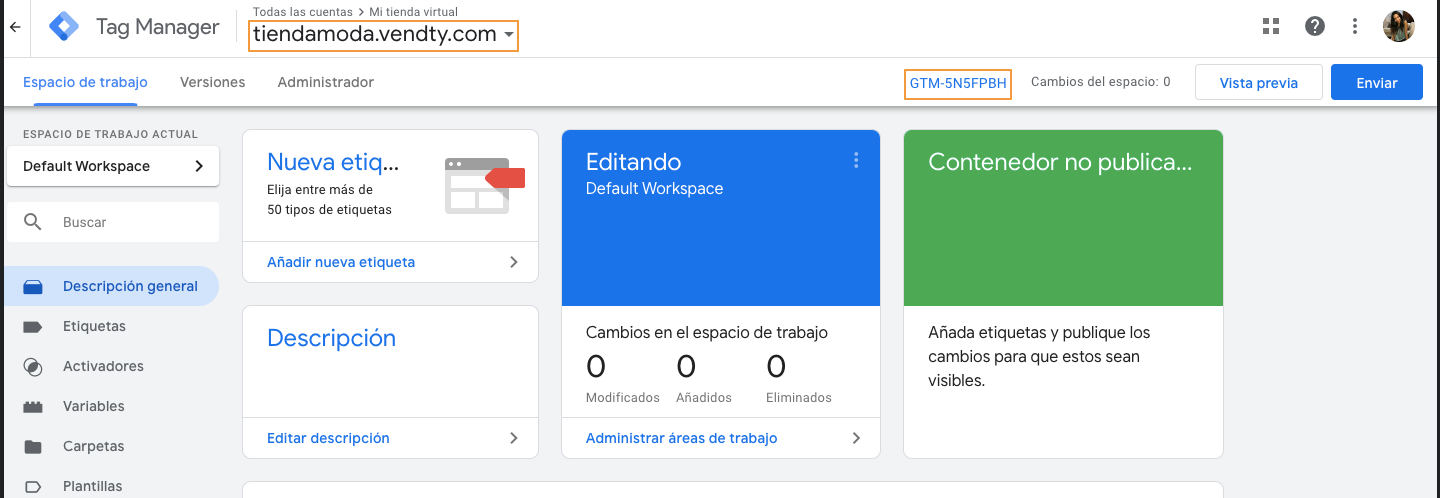1440x498 pixels.
Task: Click the Etiquetas tag icon
Action: (x=33, y=327)
